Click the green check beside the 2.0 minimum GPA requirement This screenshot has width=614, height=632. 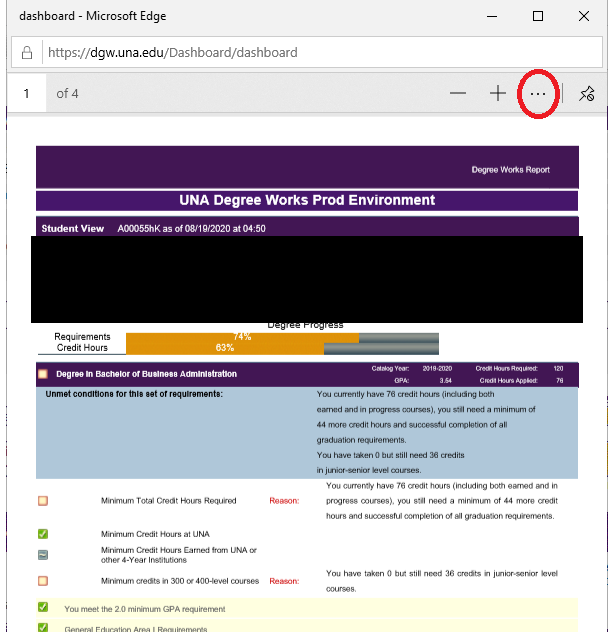43,608
